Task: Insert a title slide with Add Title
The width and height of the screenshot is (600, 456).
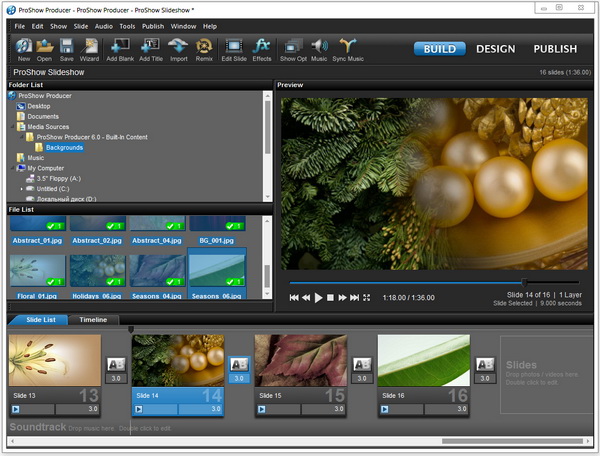Action: point(151,50)
